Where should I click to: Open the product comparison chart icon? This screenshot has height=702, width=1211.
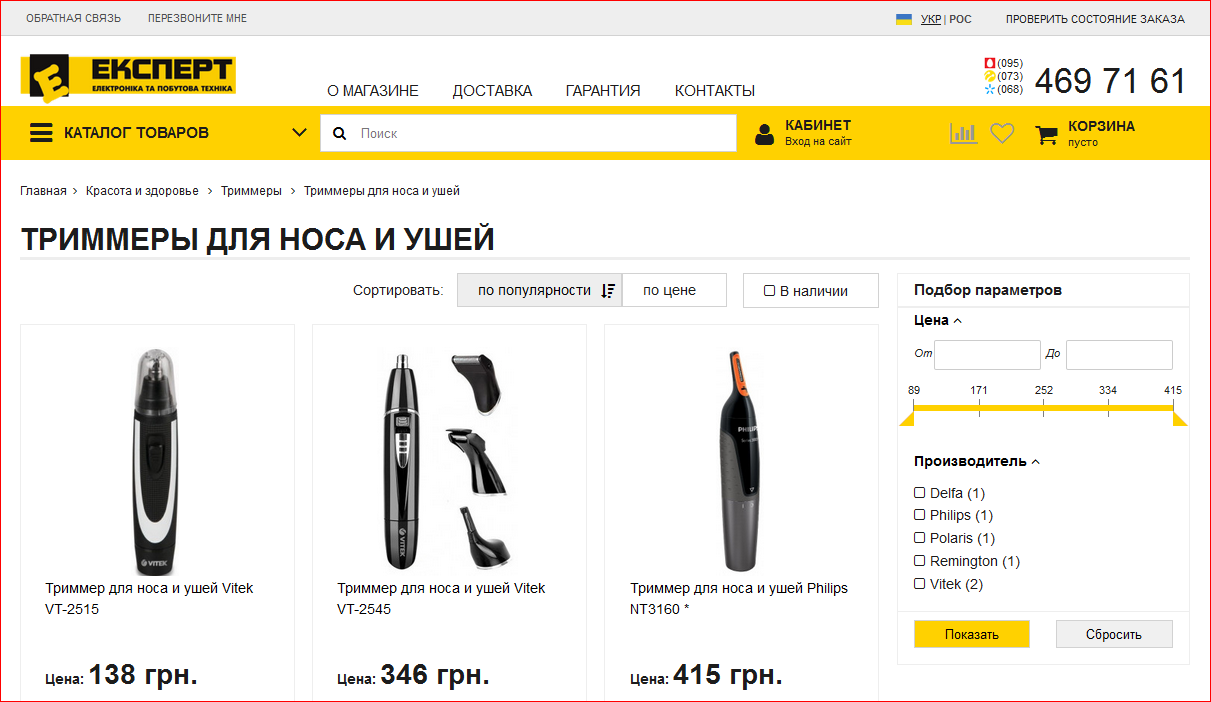(x=963, y=133)
